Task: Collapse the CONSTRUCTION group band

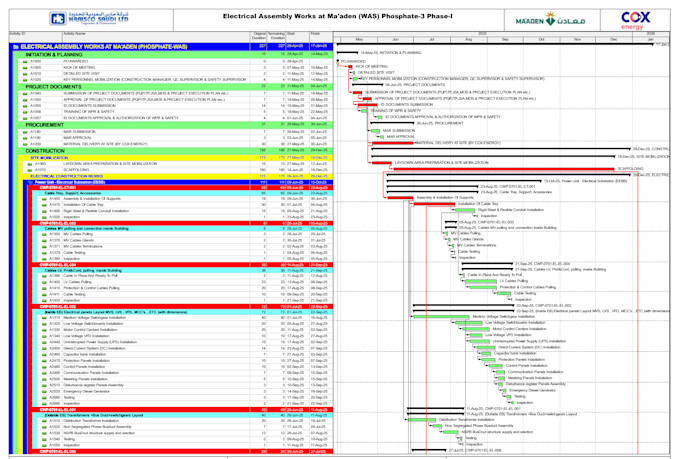Action: pos(171,151)
